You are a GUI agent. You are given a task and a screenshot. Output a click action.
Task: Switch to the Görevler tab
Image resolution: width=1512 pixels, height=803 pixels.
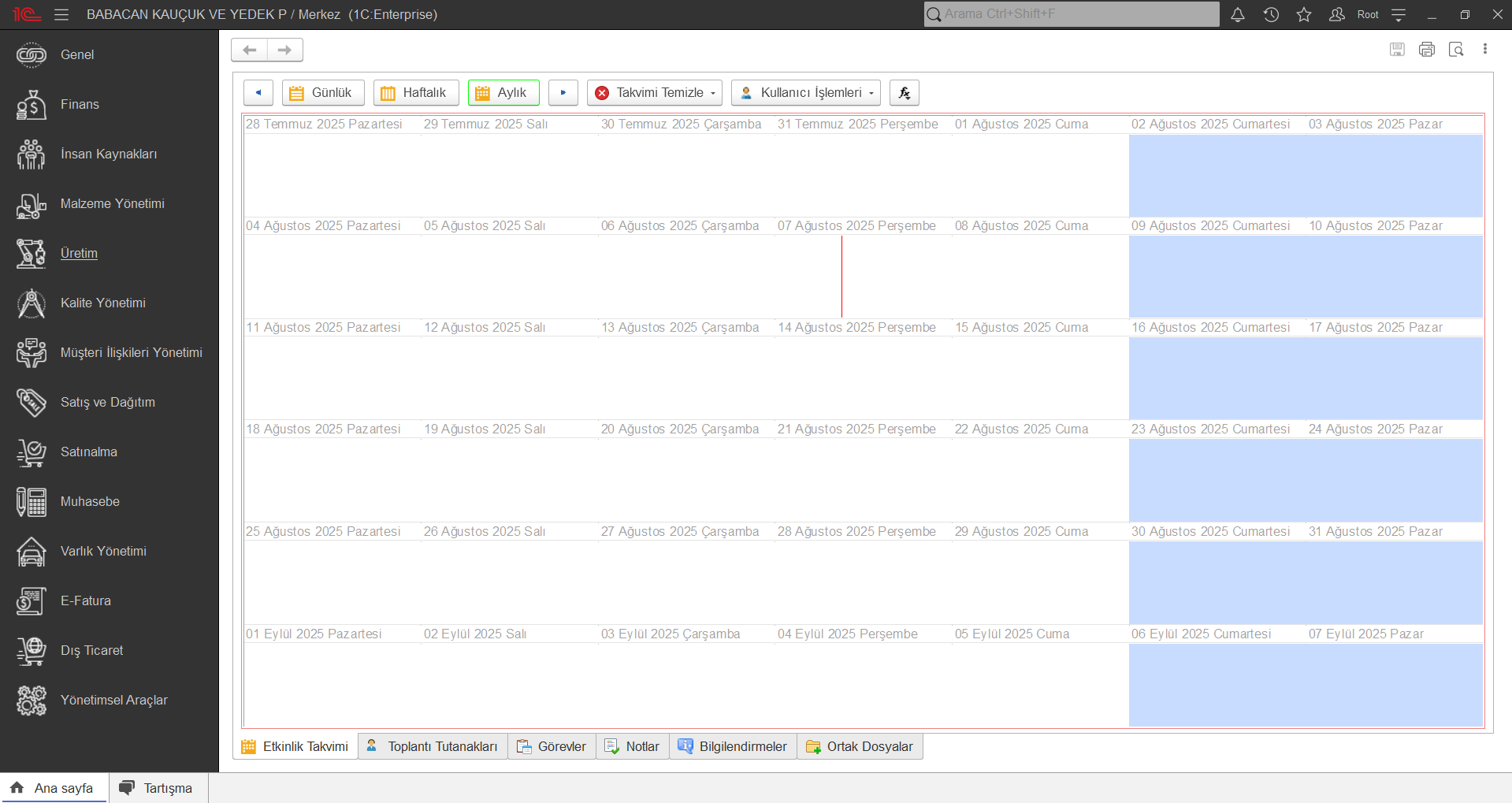[552, 746]
